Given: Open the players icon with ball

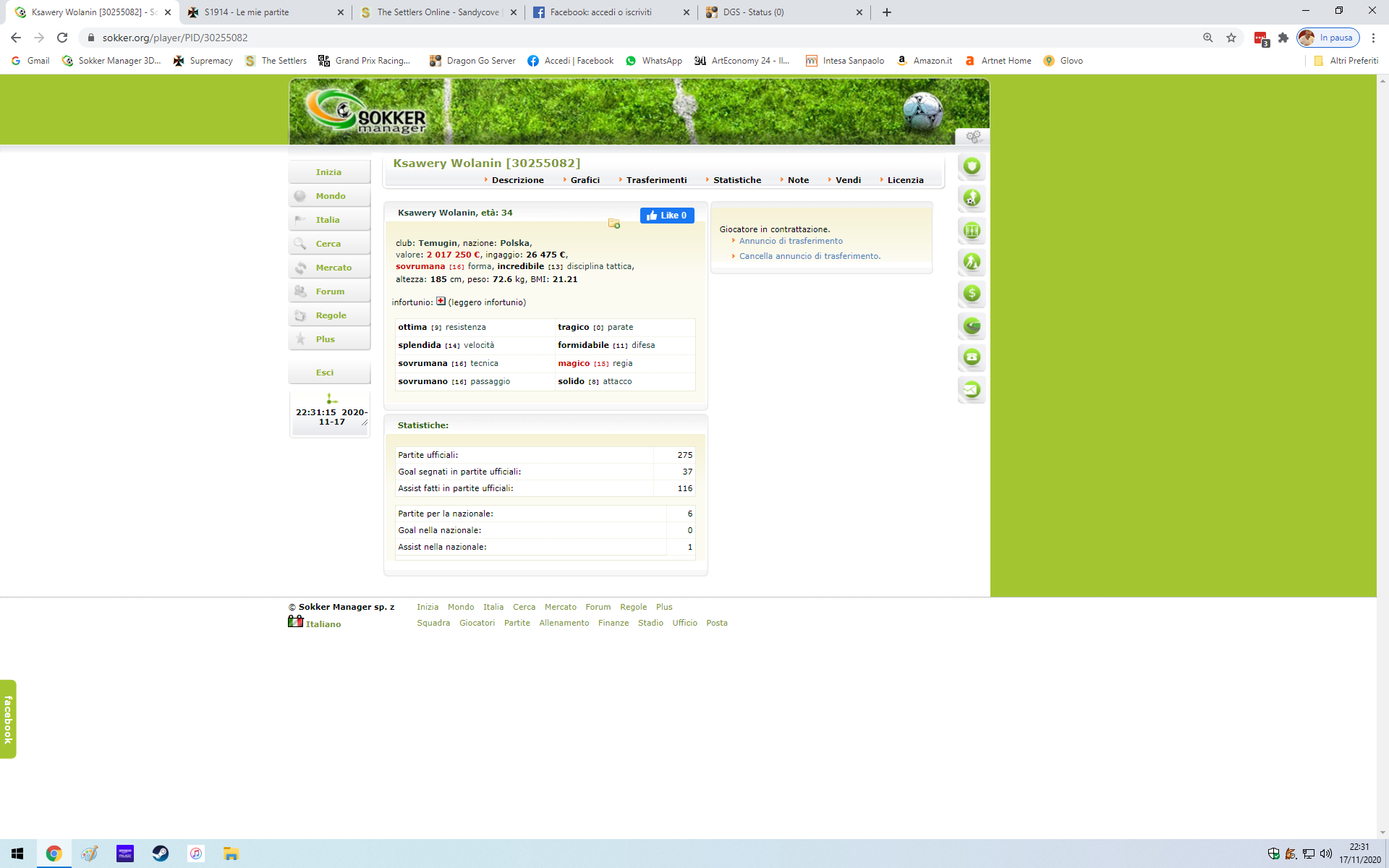Looking at the screenshot, I should [972, 198].
